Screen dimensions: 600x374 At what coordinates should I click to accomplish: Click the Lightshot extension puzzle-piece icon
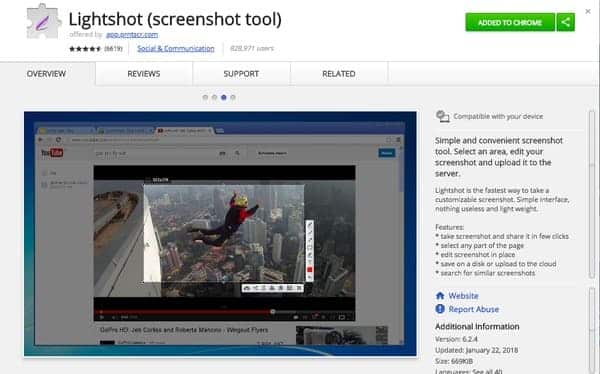[44, 22]
